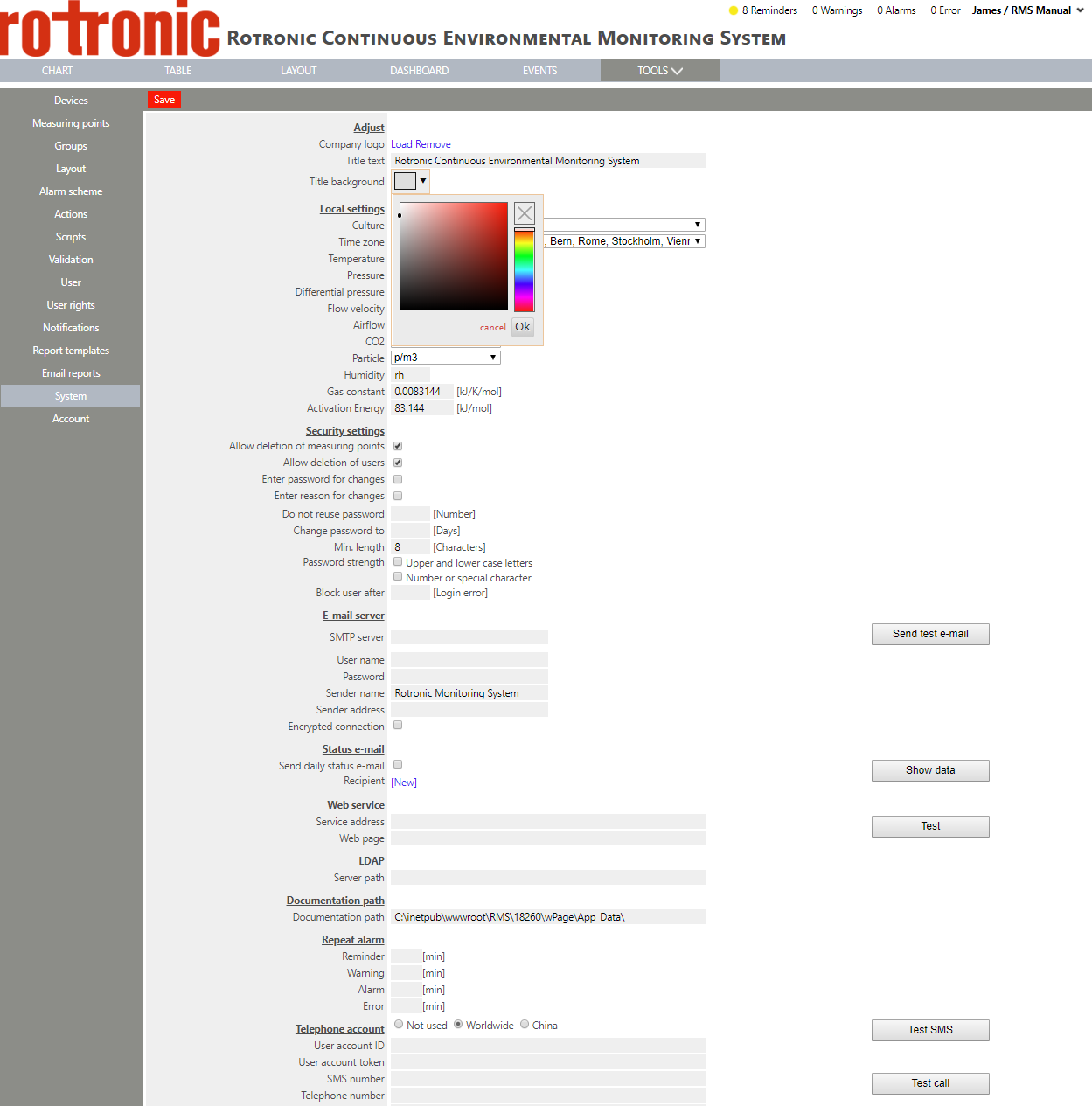This screenshot has height=1106, width=1092.
Task: Click the Load company logo link
Action: pyautogui.click(x=401, y=144)
